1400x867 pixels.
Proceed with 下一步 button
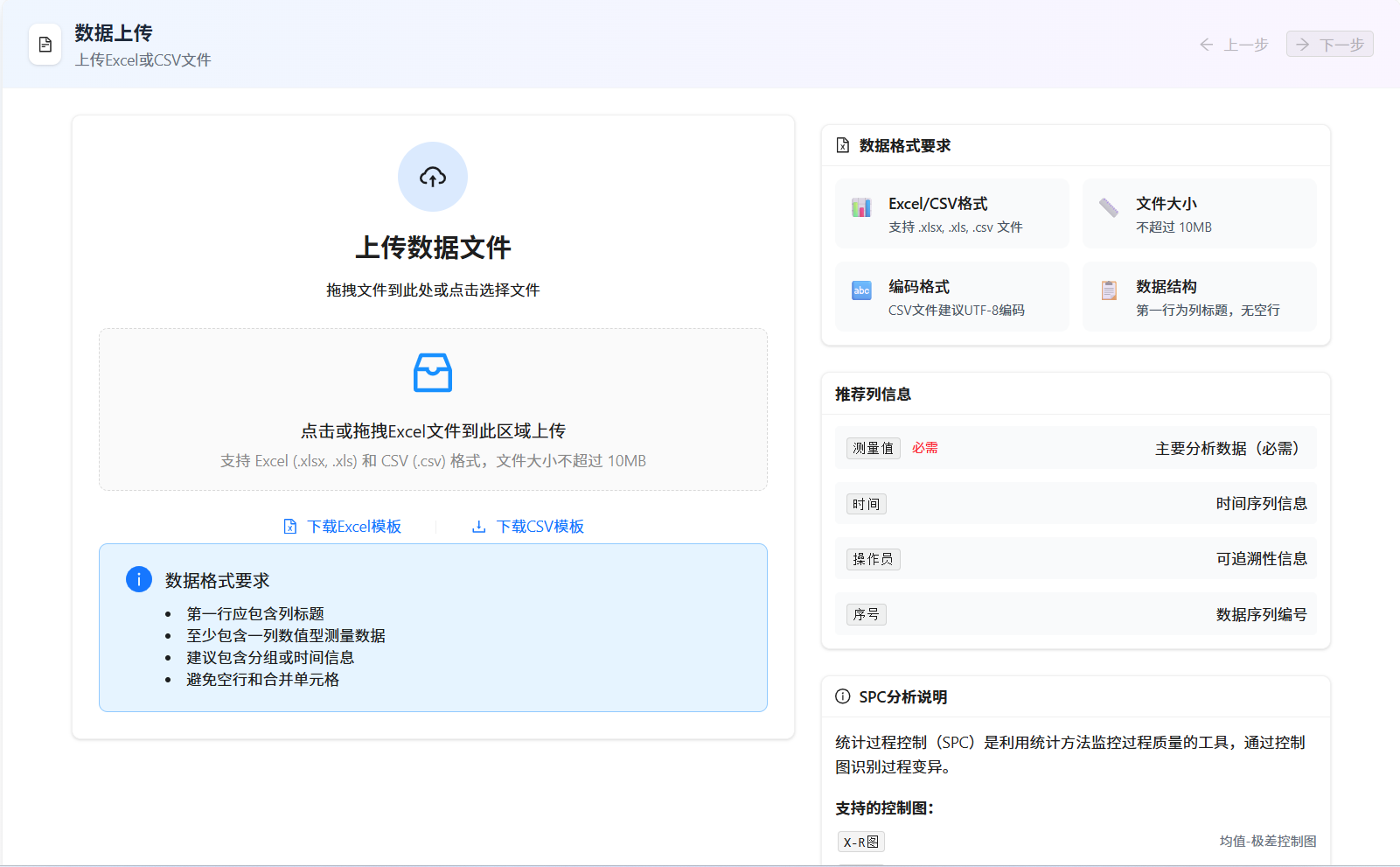coord(1329,45)
